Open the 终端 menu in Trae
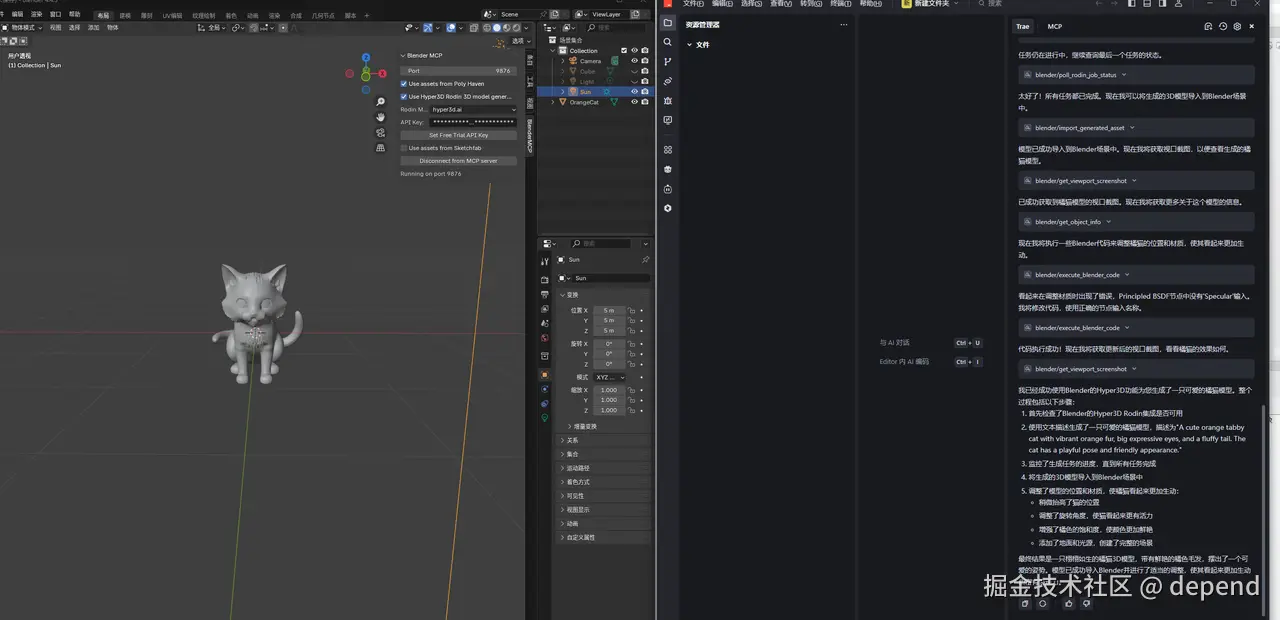The height and width of the screenshot is (620, 1280). pyautogui.click(x=841, y=4)
